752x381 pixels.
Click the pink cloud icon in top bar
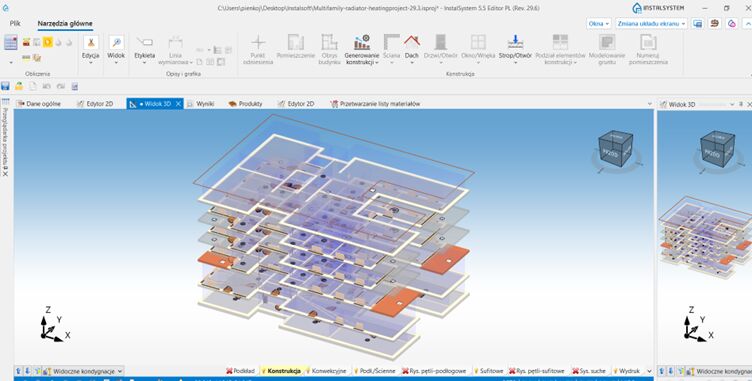[x=731, y=23]
